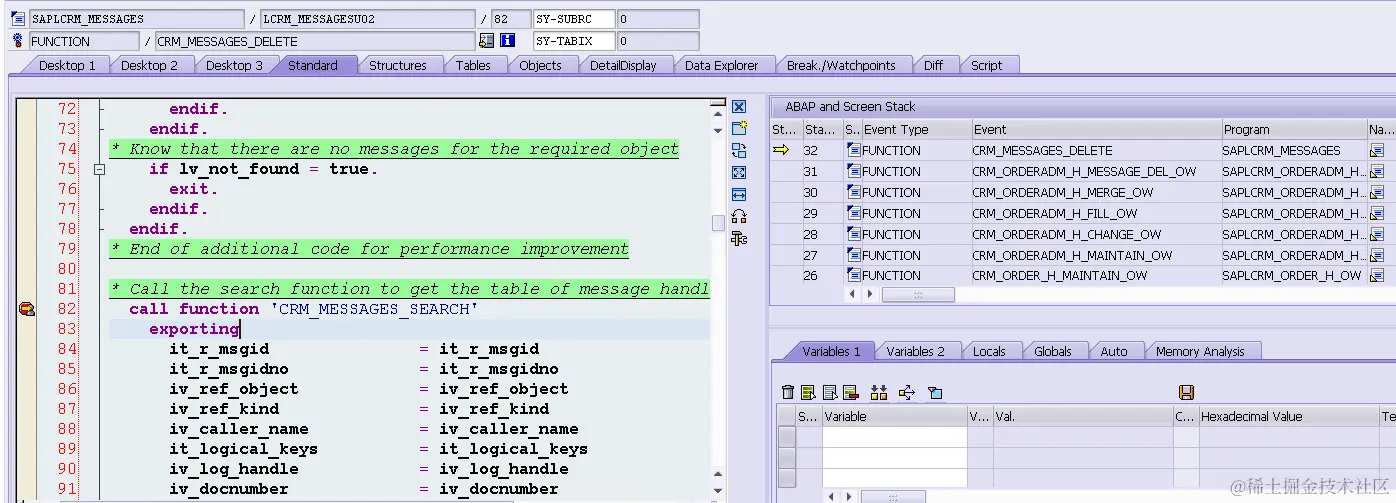This screenshot has height=503, width=1396.
Task: Click the insert-row icon in variables toolbar
Action: [x=808, y=392]
